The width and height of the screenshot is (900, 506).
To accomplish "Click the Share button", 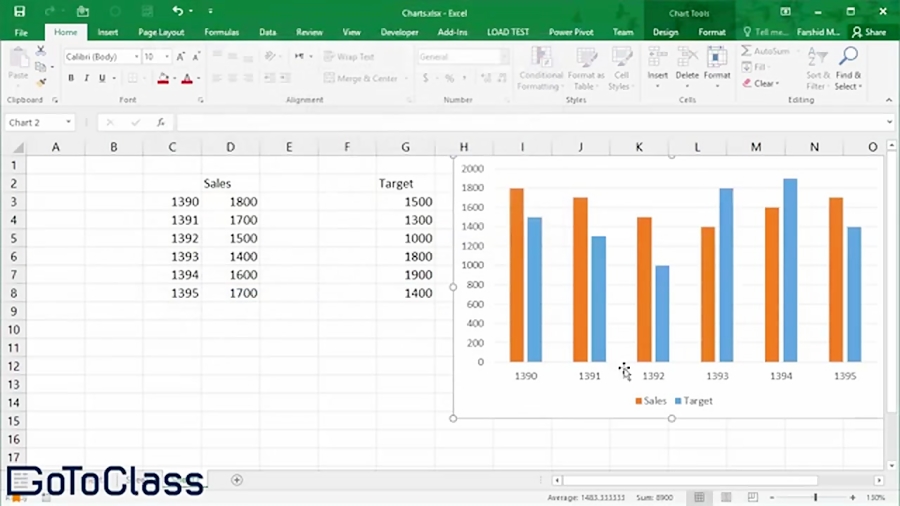I will [x=869, y=32].
